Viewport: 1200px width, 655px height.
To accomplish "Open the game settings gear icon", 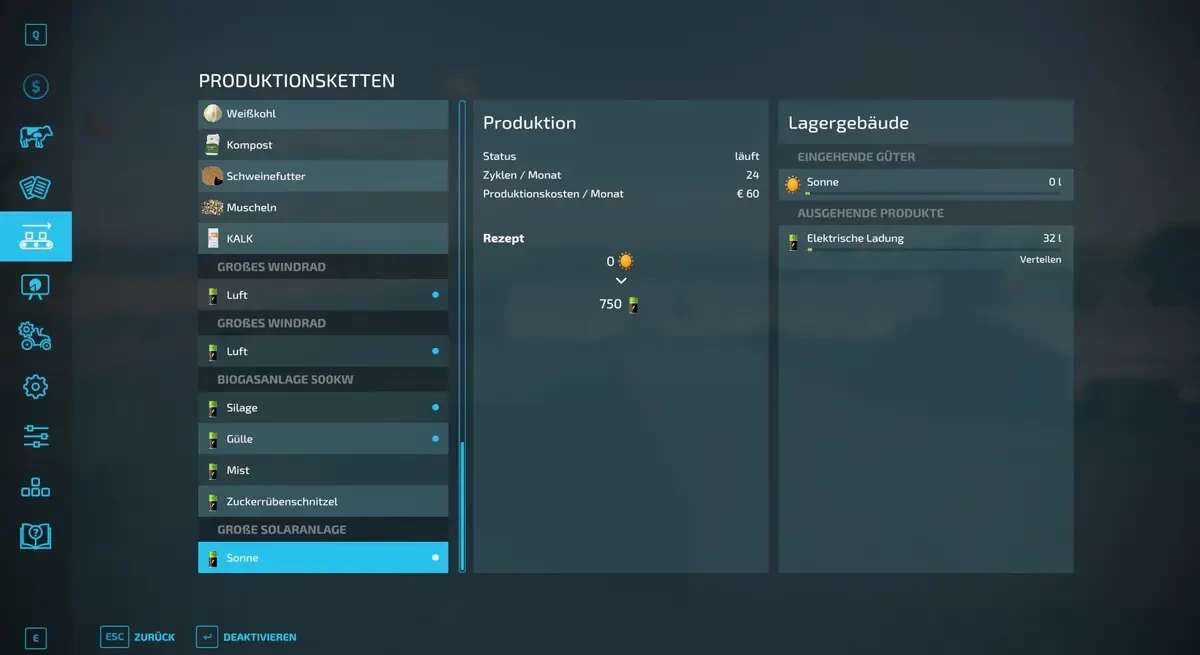I will click(36, 386).
